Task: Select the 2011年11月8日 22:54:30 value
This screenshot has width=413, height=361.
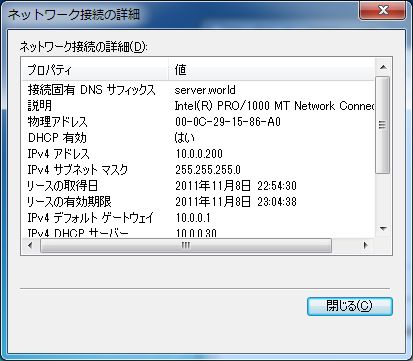Action: tap(236, 186)
